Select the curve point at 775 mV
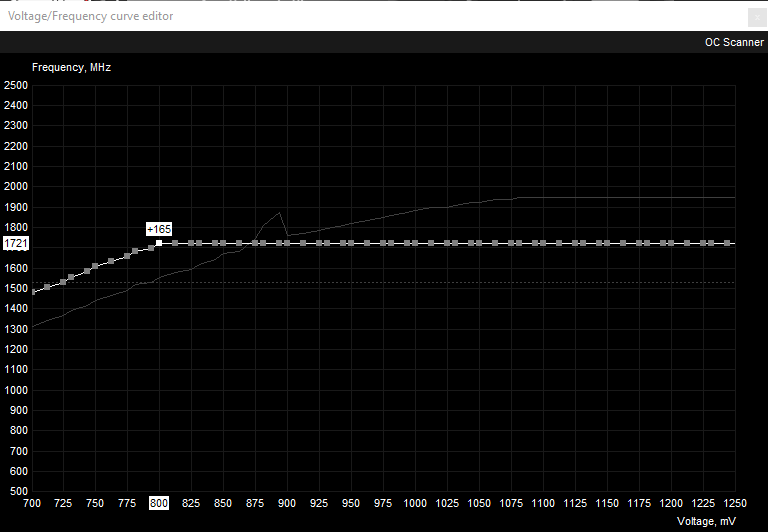The width and height of the screenshot is (768, 532). coord(127,256)
